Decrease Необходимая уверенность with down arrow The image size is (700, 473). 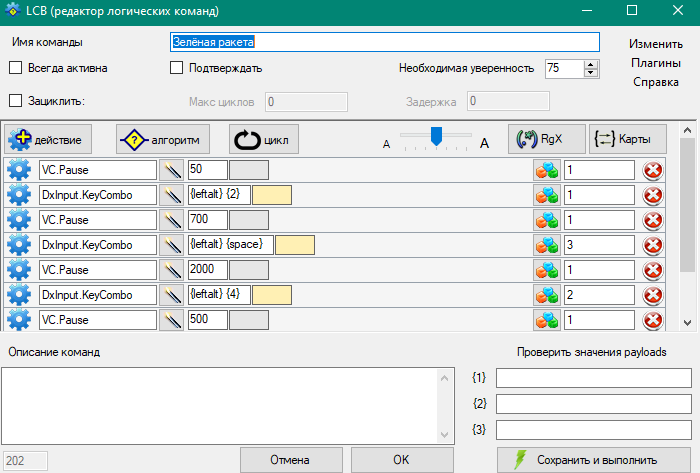coord(591,73)
